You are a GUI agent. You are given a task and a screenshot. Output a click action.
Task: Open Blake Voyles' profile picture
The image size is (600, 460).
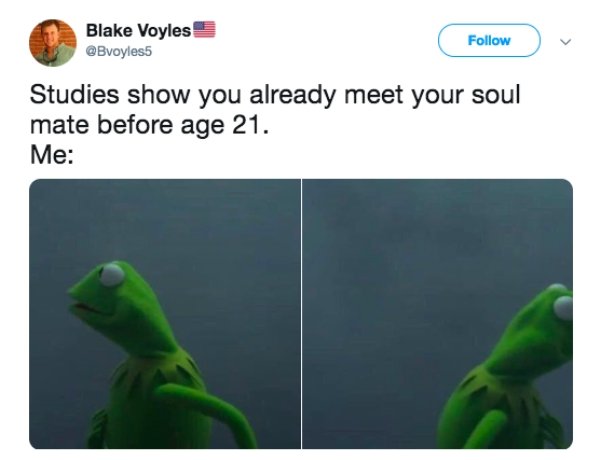(x=53, y=43)
